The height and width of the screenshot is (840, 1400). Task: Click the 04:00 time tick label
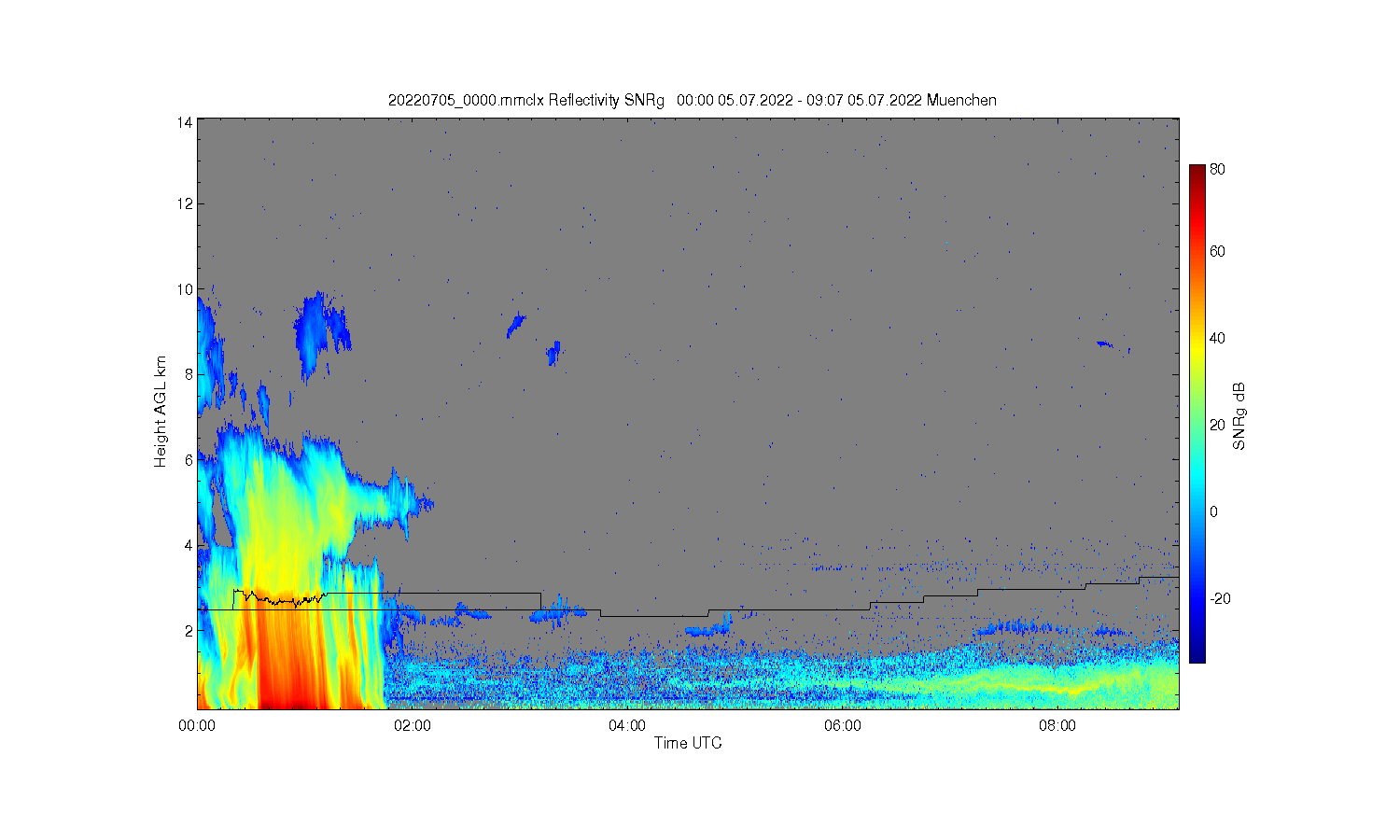point(627,726)
